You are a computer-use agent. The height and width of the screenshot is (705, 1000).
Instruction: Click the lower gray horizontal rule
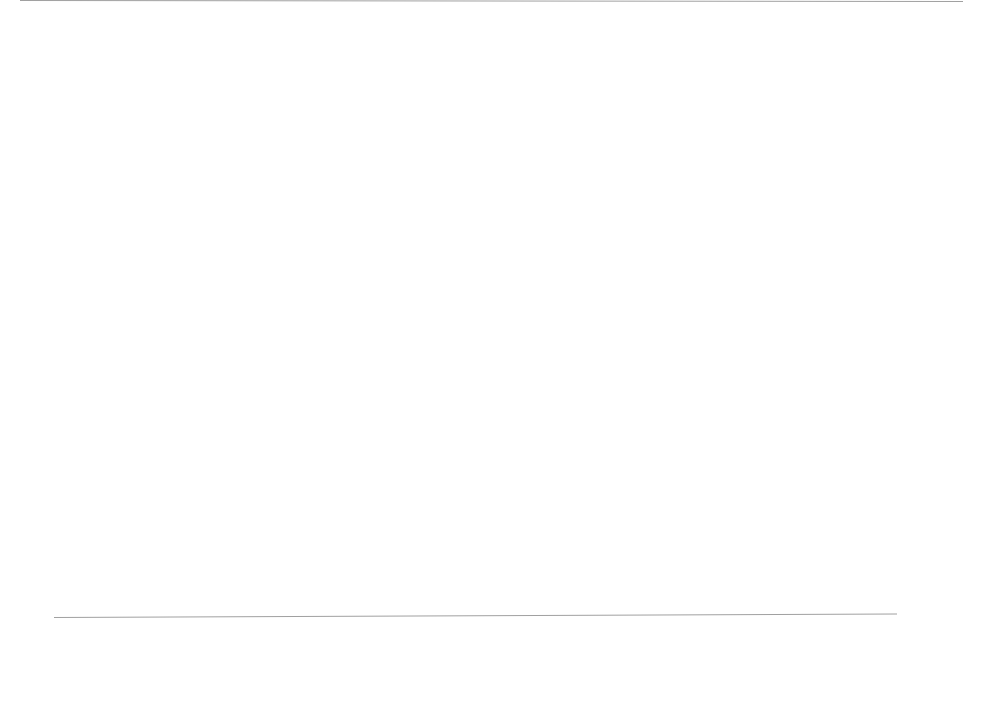[475, 616]
